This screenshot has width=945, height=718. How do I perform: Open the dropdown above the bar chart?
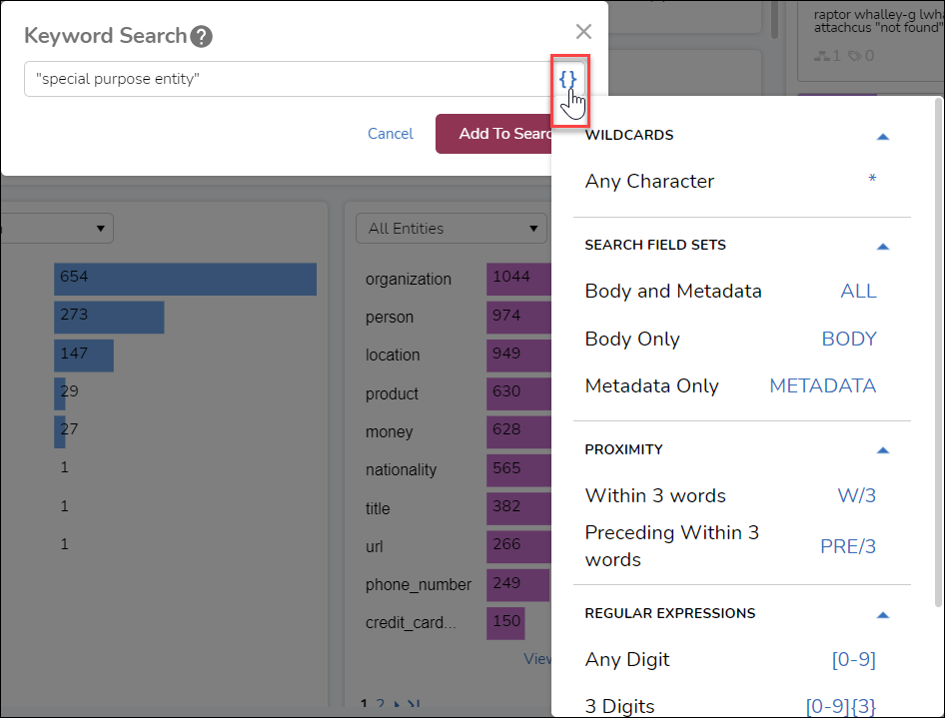[x=55, y=228]
